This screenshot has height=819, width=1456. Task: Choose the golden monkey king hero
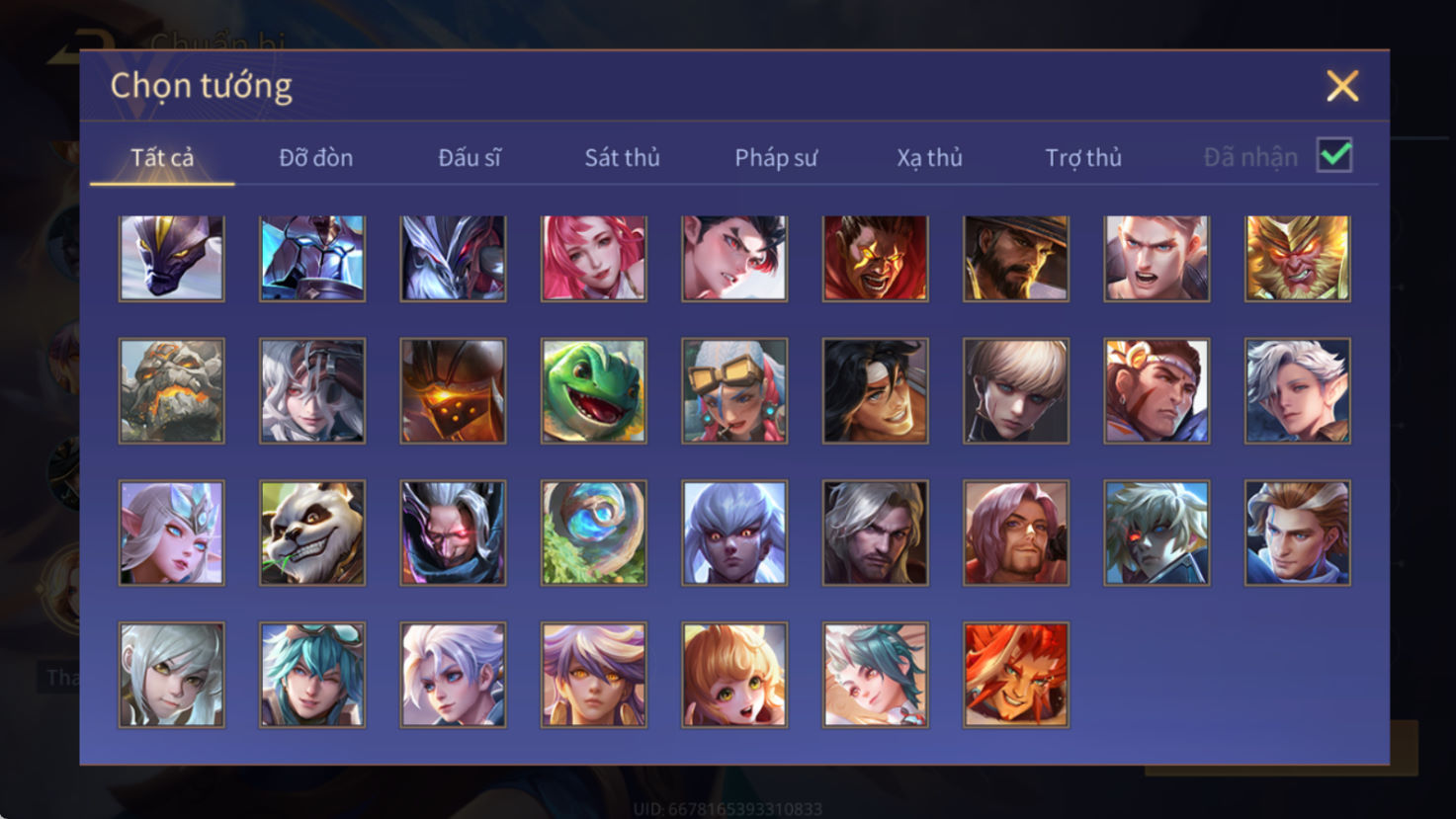1298,259
